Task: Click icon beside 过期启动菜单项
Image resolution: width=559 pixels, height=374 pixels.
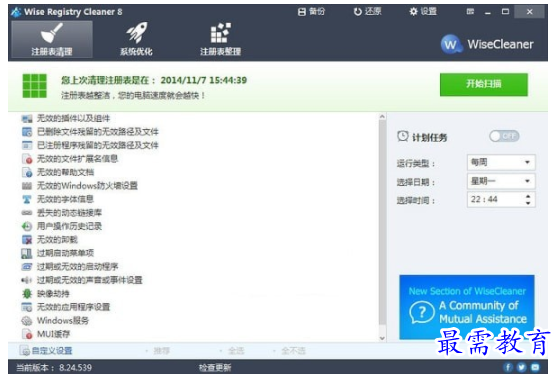Action: click(27, 253)
